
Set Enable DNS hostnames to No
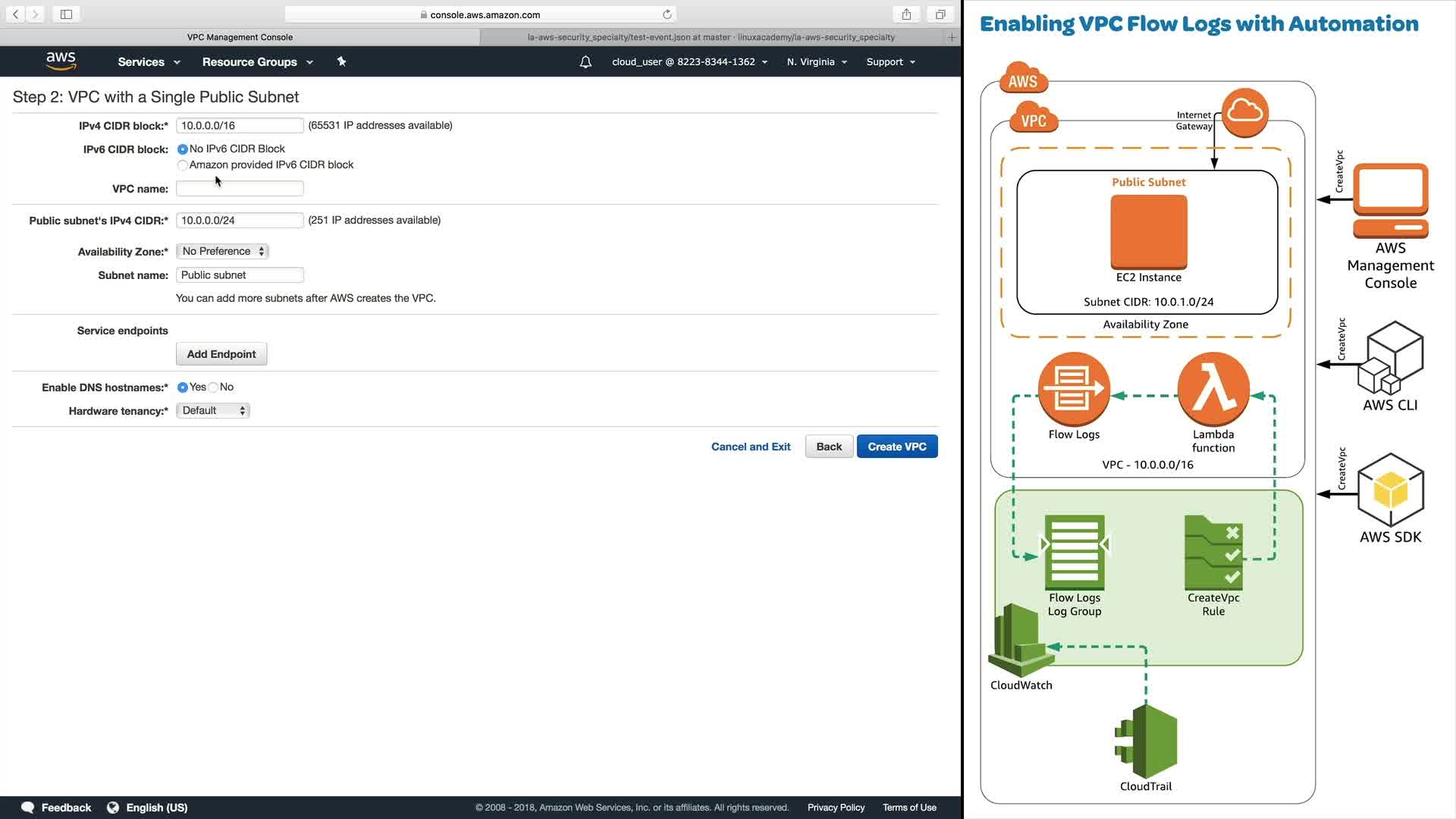pos(214,388)
